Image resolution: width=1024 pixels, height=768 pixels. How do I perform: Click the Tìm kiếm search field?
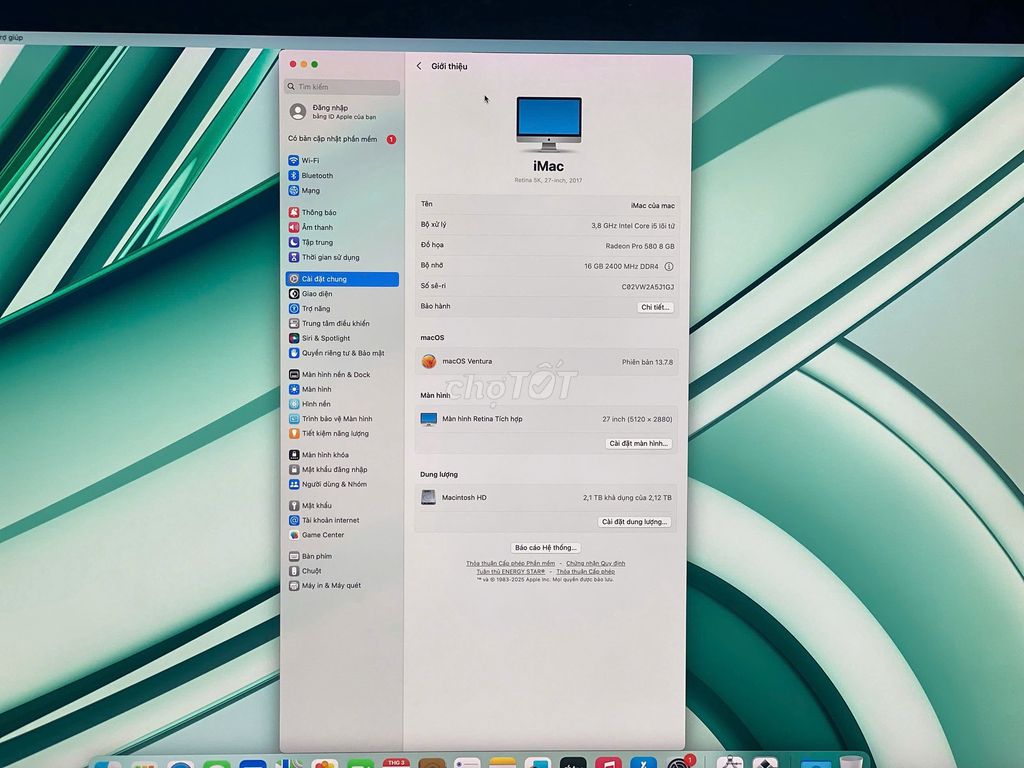(x=342, y=87)
